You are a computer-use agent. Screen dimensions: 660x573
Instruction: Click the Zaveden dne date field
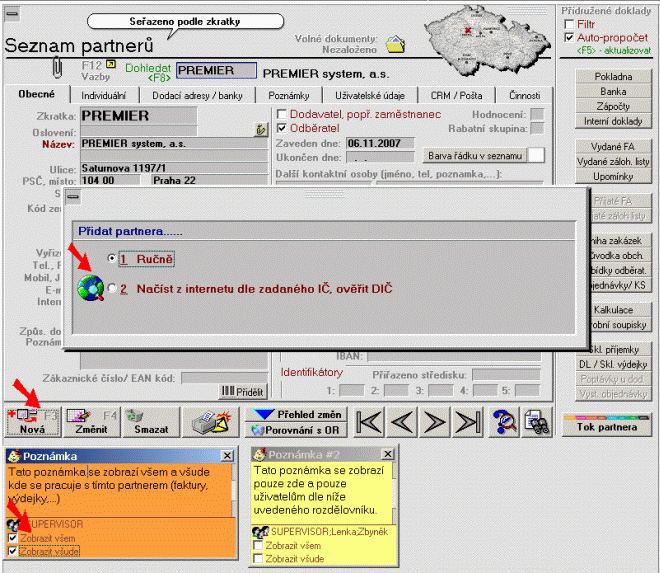pos(380,143)
